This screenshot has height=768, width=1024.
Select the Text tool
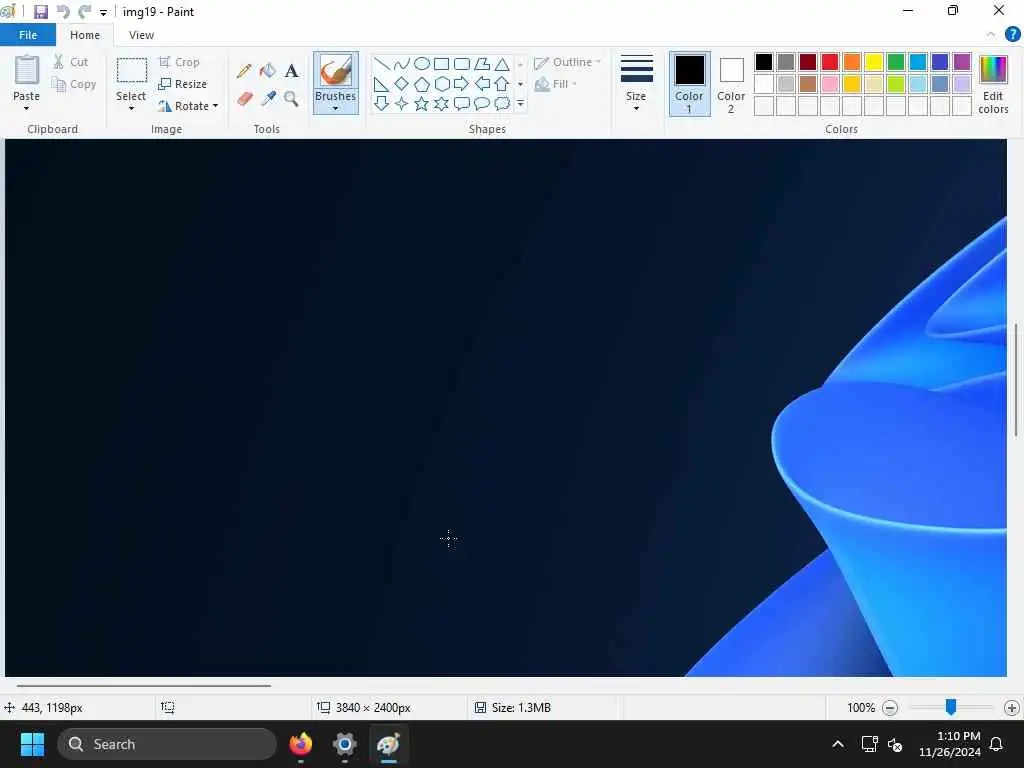(x=291, y=71)
